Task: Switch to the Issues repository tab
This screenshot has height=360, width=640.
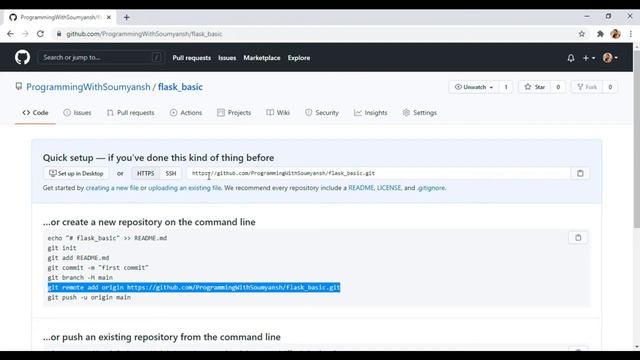Action: tap(77, 113)
